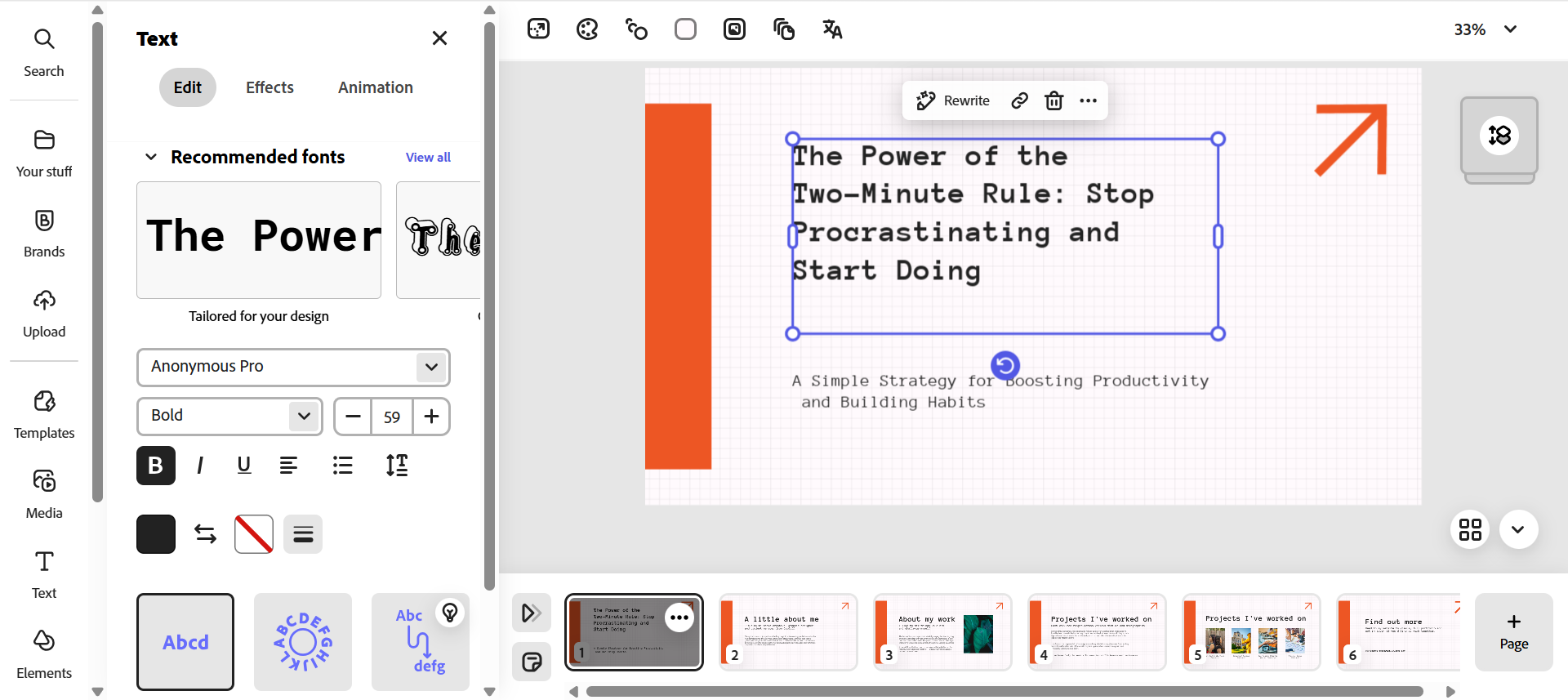
Task: Open the Media panel in sidebar
Action: tap(44, 493)
